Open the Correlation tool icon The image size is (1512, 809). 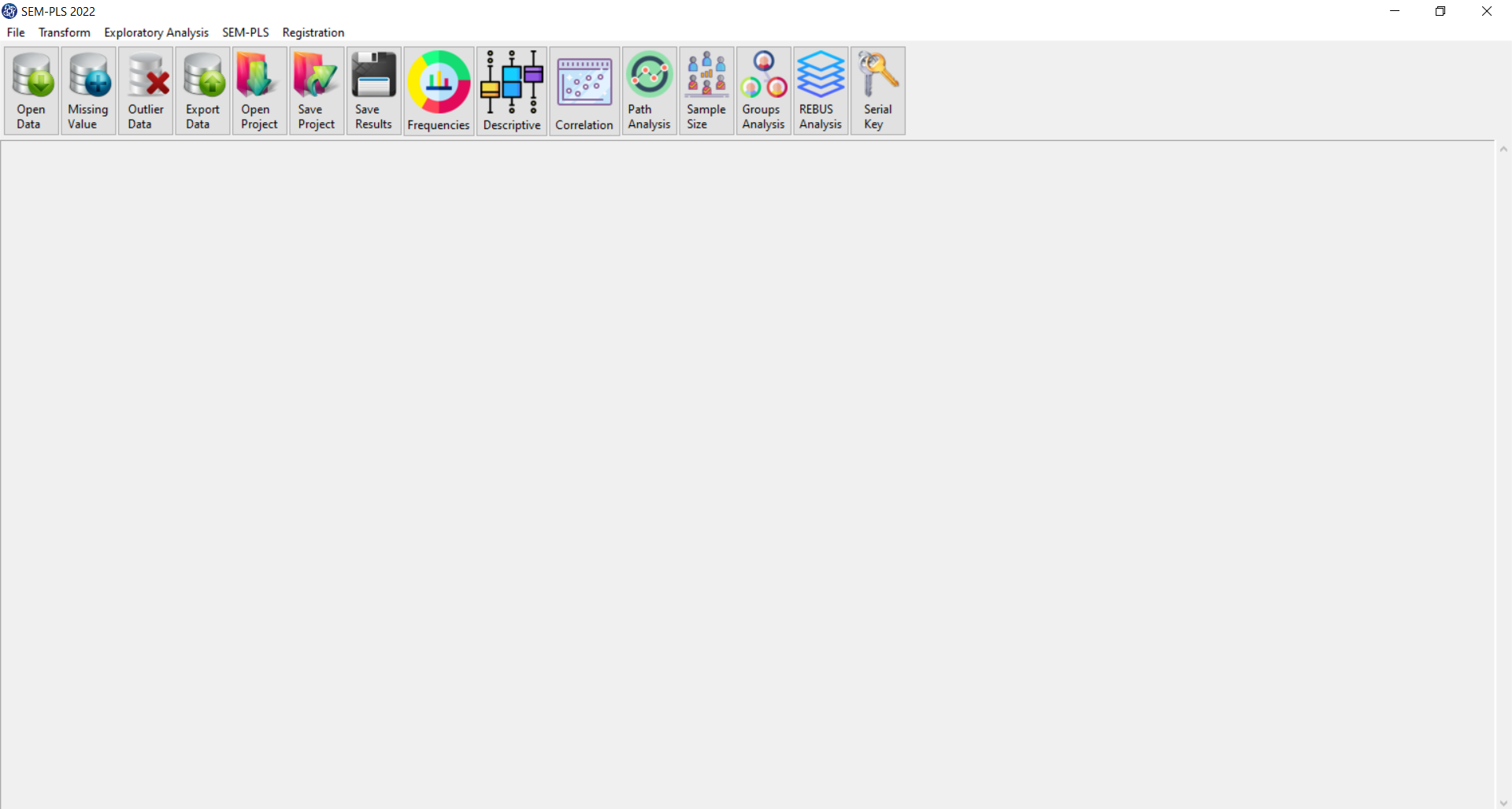click(584, 91)
